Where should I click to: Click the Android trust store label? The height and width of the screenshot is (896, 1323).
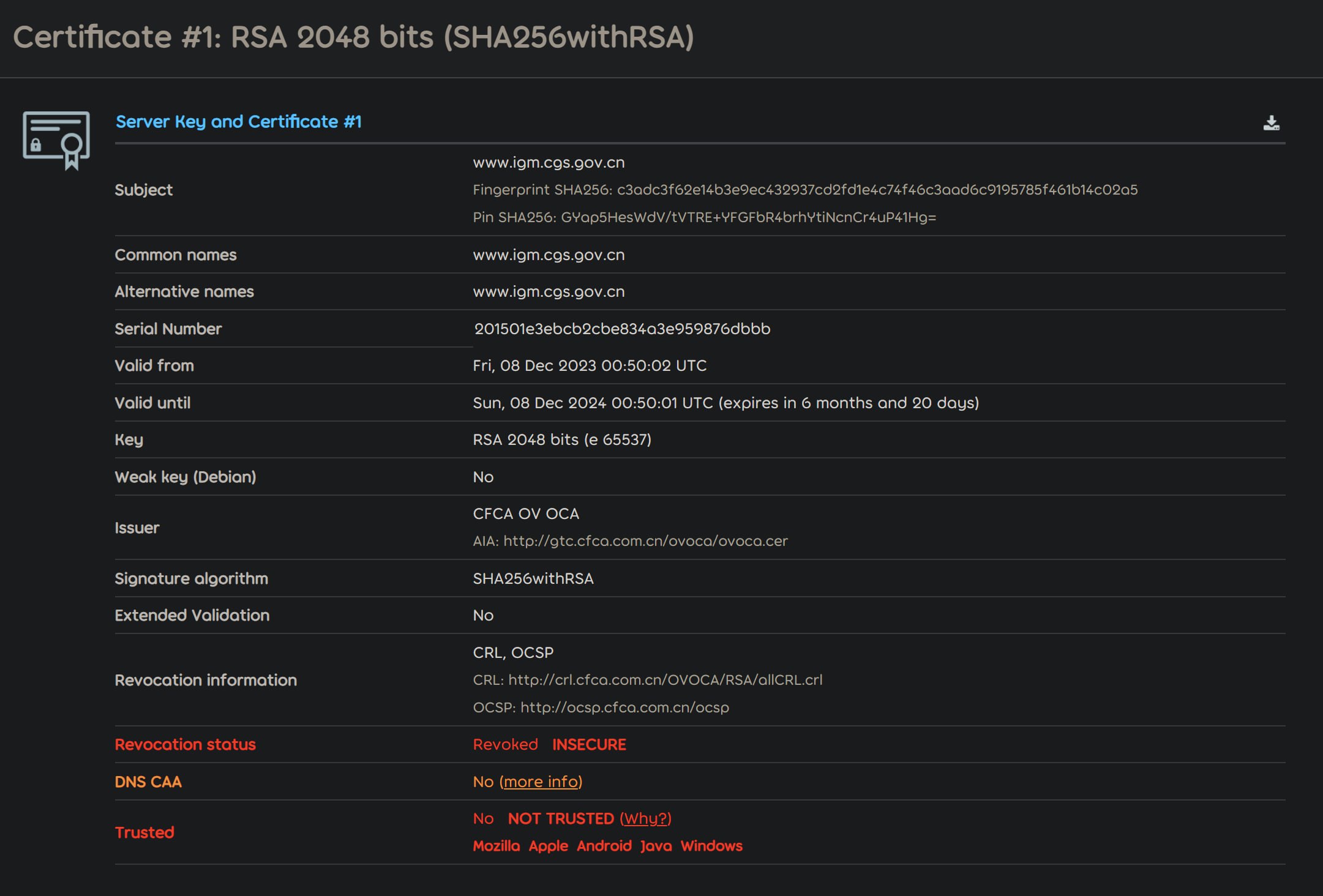click(x=604, y=846)
